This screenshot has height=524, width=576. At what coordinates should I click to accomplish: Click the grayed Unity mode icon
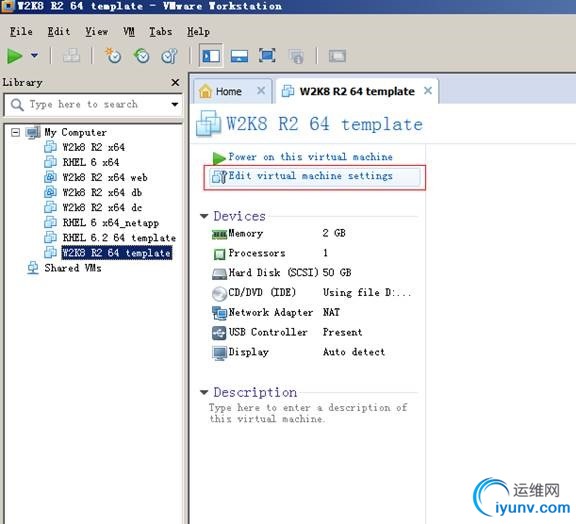296,57
